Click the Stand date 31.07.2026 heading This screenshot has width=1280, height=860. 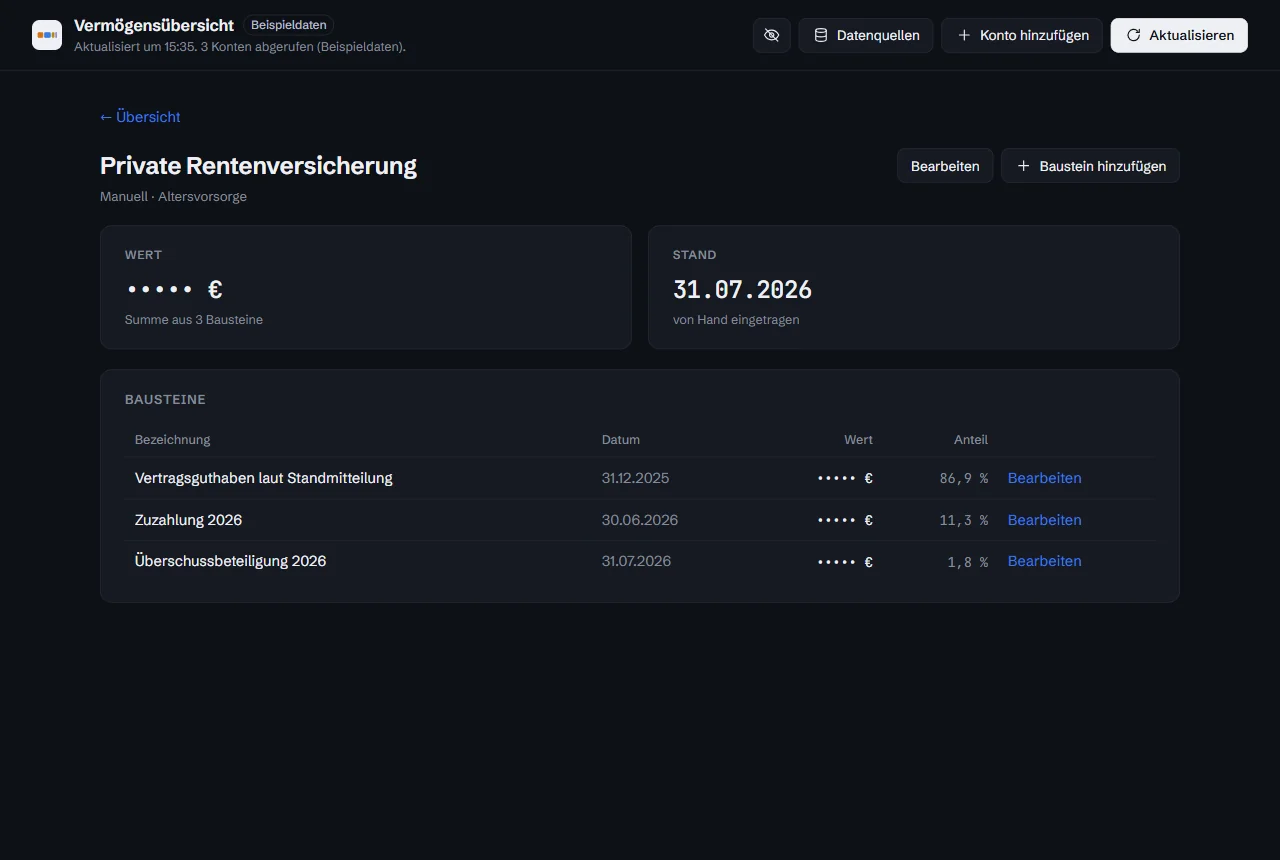(742, 290)
